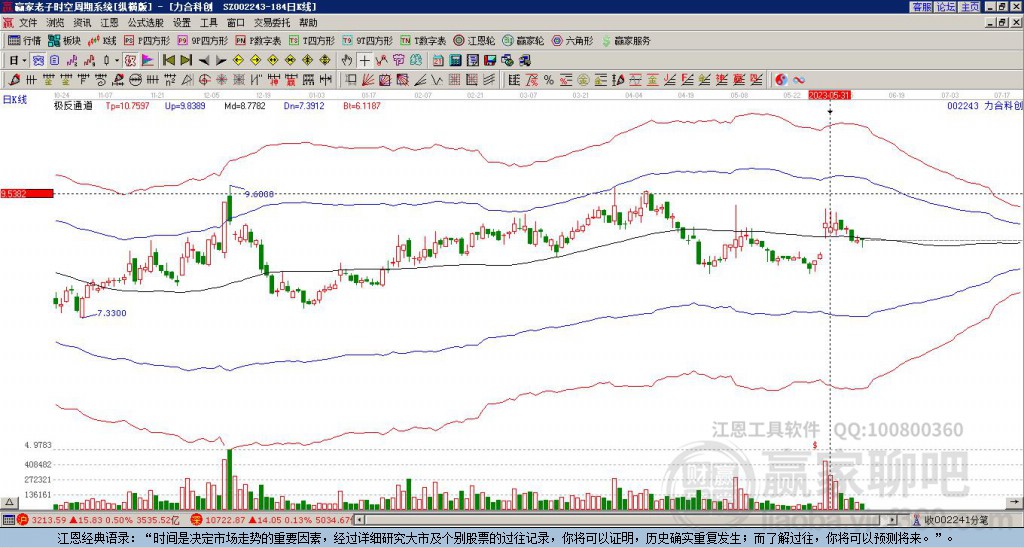Toggle the 权 price adjustment icon

point(130,60)
